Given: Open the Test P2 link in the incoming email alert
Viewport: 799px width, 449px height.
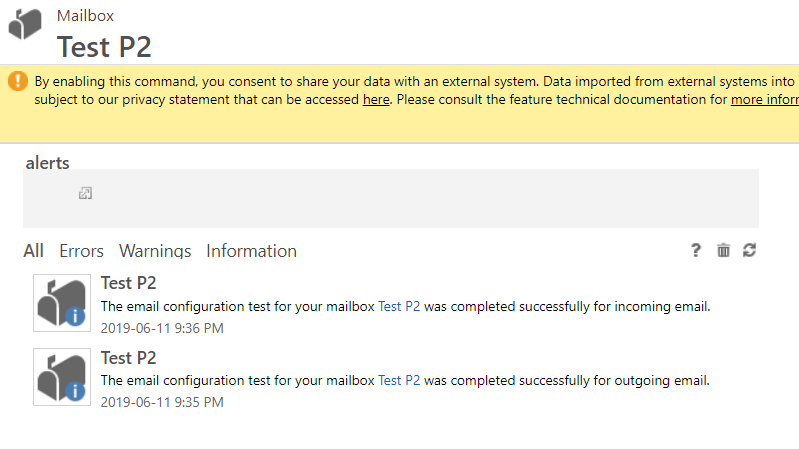Looking at the screenshot, I should (399, 306).
